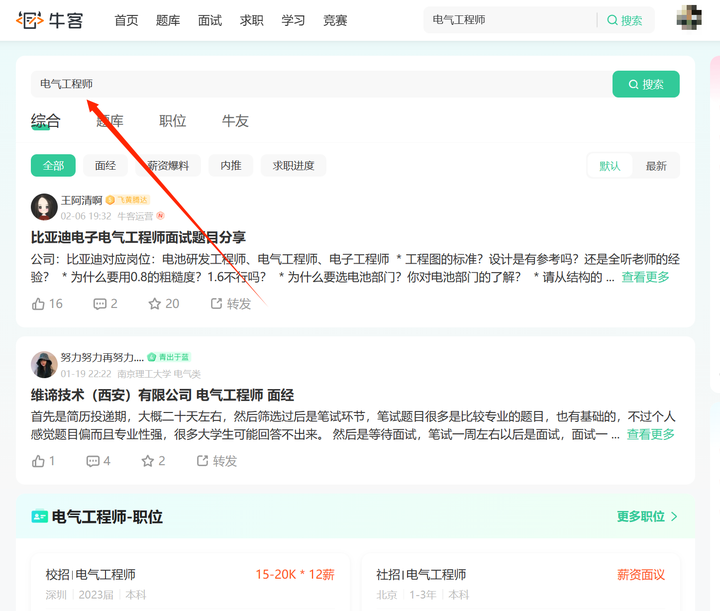Share the 比亚迪 post via 转发
The image size is (720, 611).
pyautogui.click(x=231, y=304)
